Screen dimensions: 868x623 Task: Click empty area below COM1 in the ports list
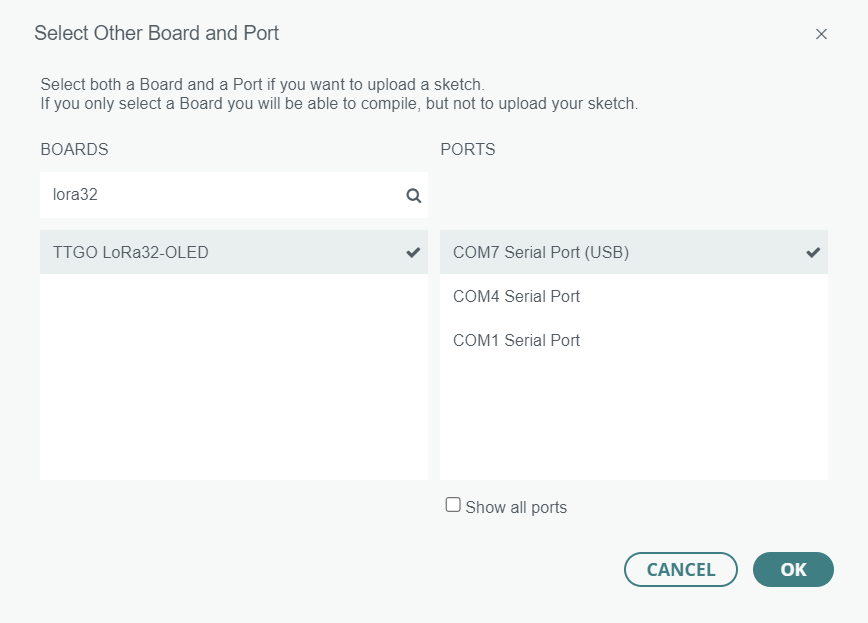click(x=633, y=420)
